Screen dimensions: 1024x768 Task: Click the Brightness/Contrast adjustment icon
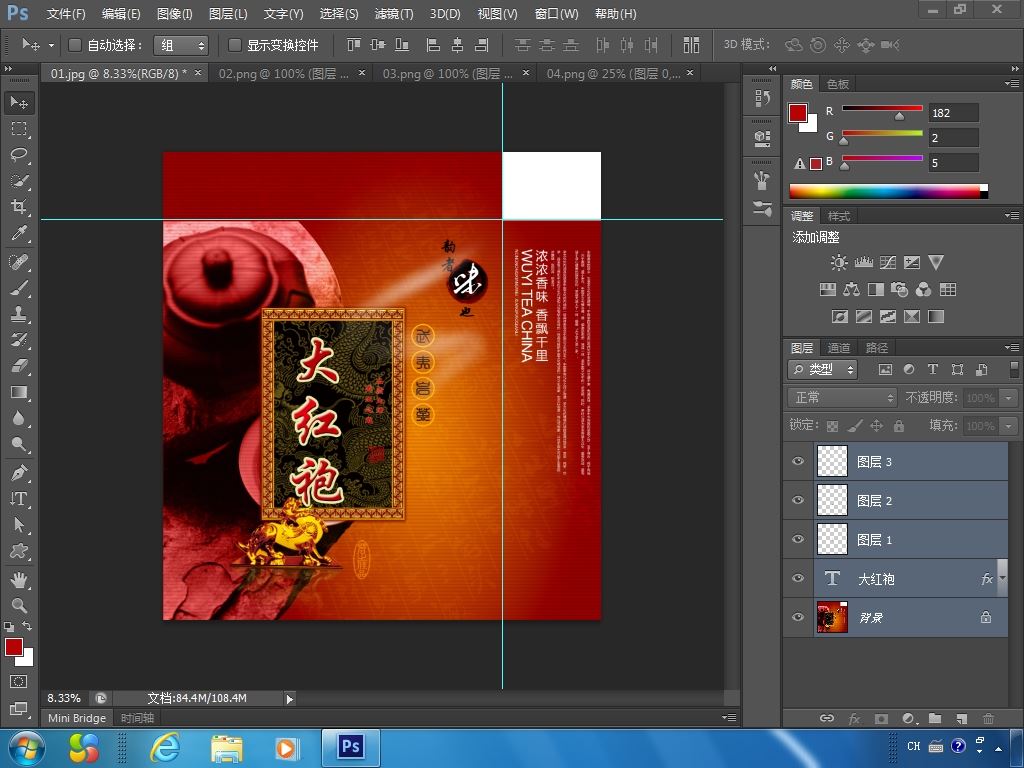click(x=839, y=263)
